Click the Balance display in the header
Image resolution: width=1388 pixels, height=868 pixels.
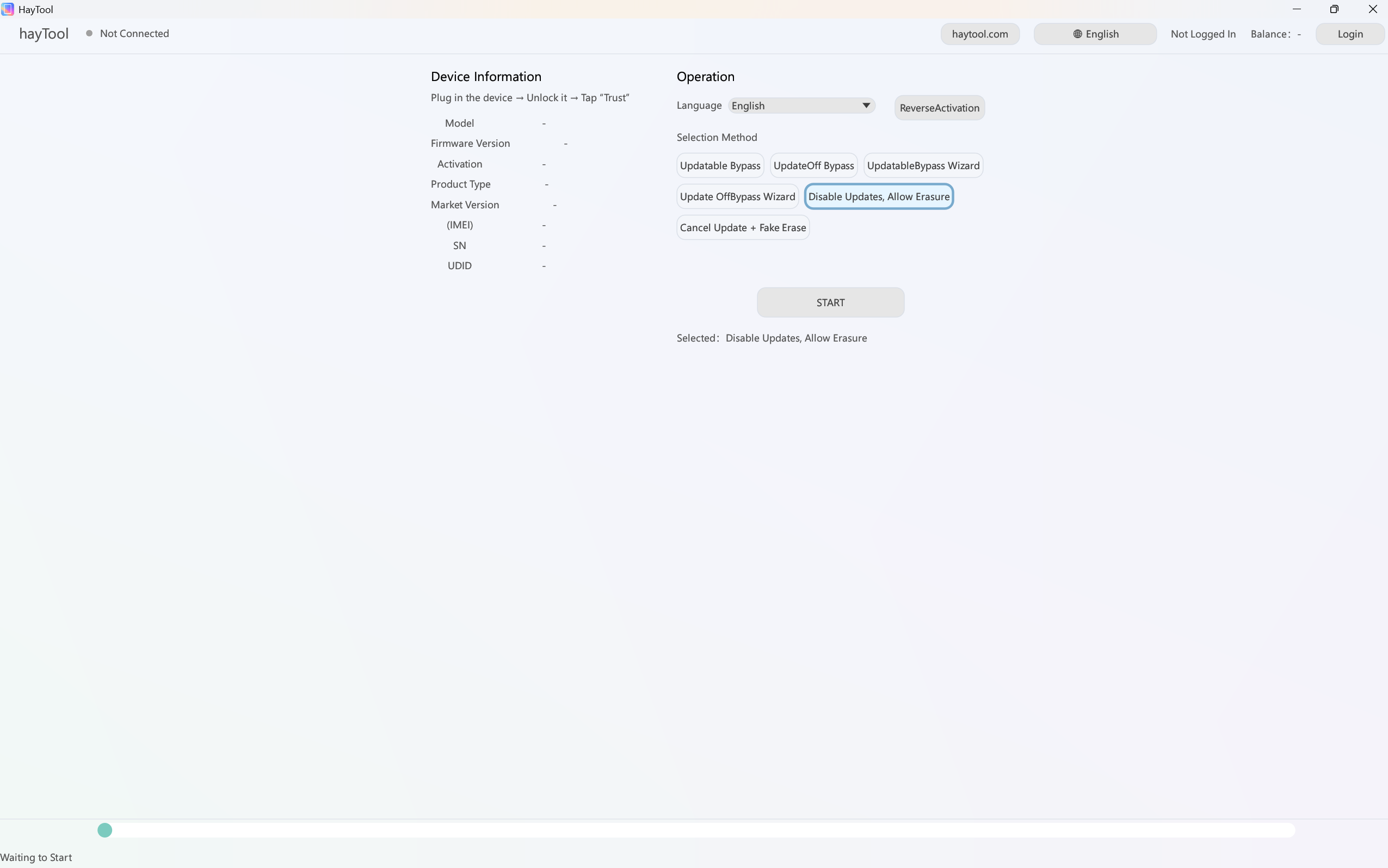1276,34
